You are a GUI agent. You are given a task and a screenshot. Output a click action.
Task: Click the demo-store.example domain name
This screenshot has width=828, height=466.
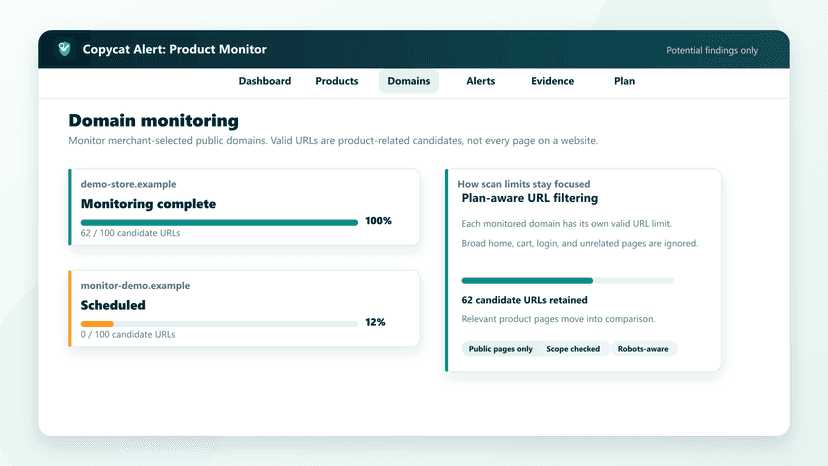click(128, 184)
